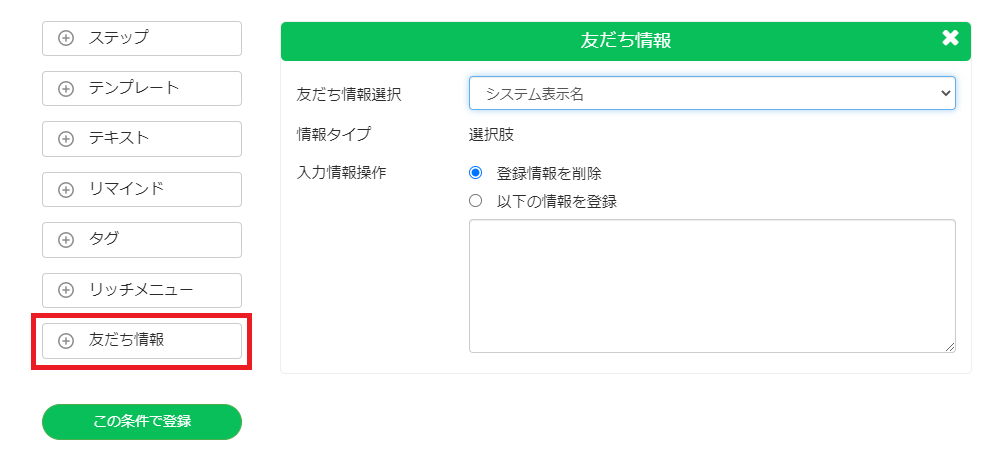The image size is (1005, 463).
Task: Click the plus icon beside リッチメニュー
Action: [66, 290]
